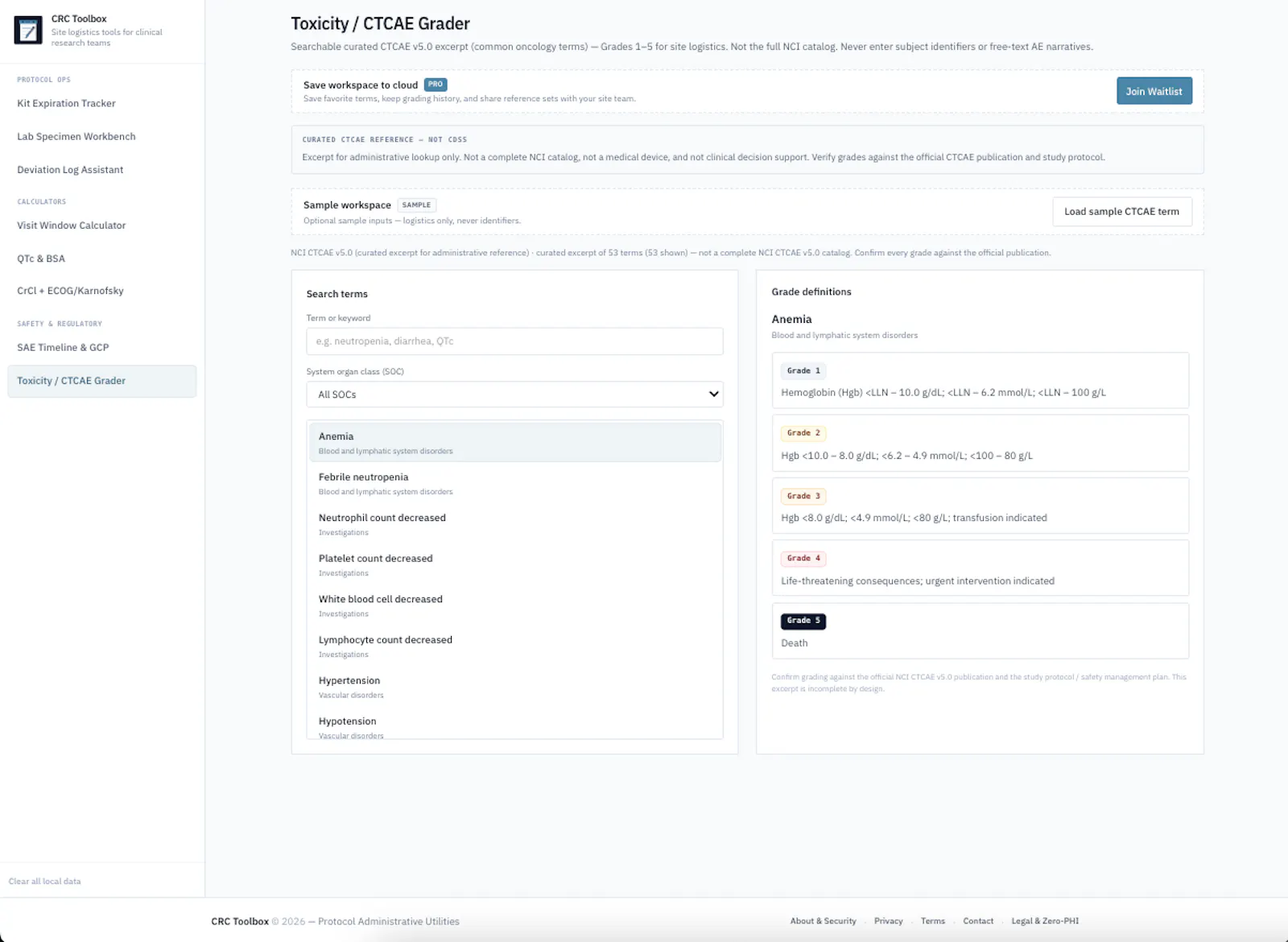Click the CRC Toolbox logo icon

(x=28, y=31)
